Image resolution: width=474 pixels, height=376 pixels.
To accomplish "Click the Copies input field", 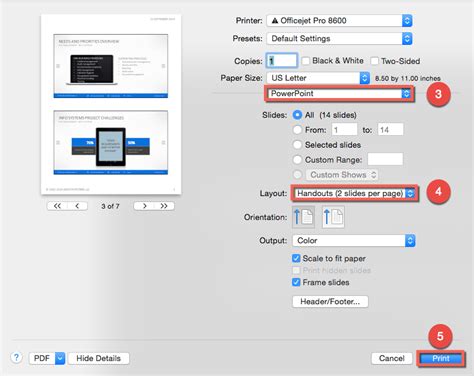I will 282,61.
